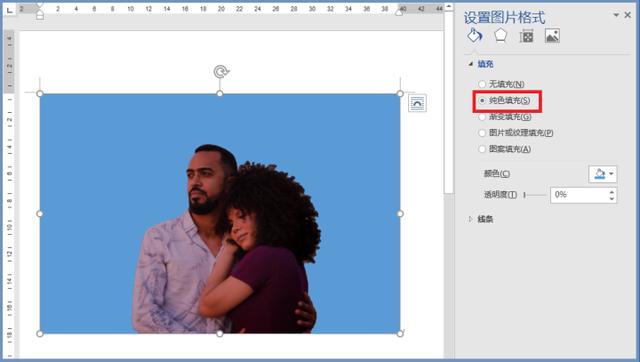The height and width of the screenshot is (362, 640).
Task: Click the tab selector at ruler corner
Action: [9, 9]
